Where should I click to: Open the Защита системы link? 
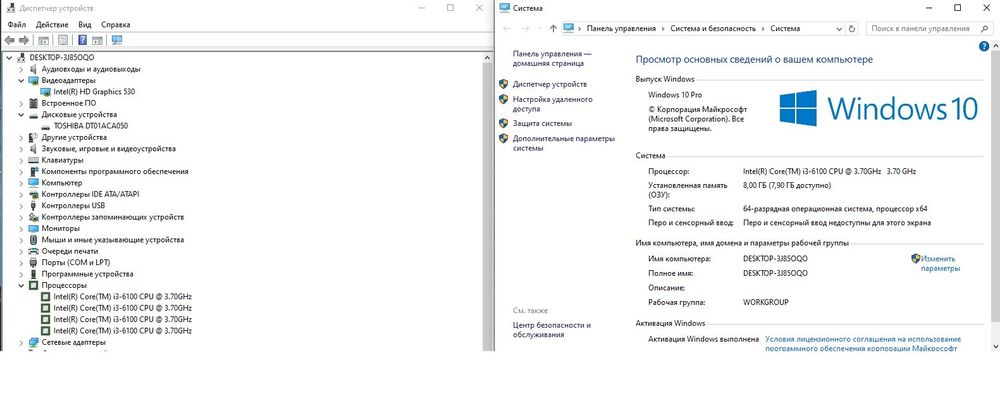click(542, 123)
